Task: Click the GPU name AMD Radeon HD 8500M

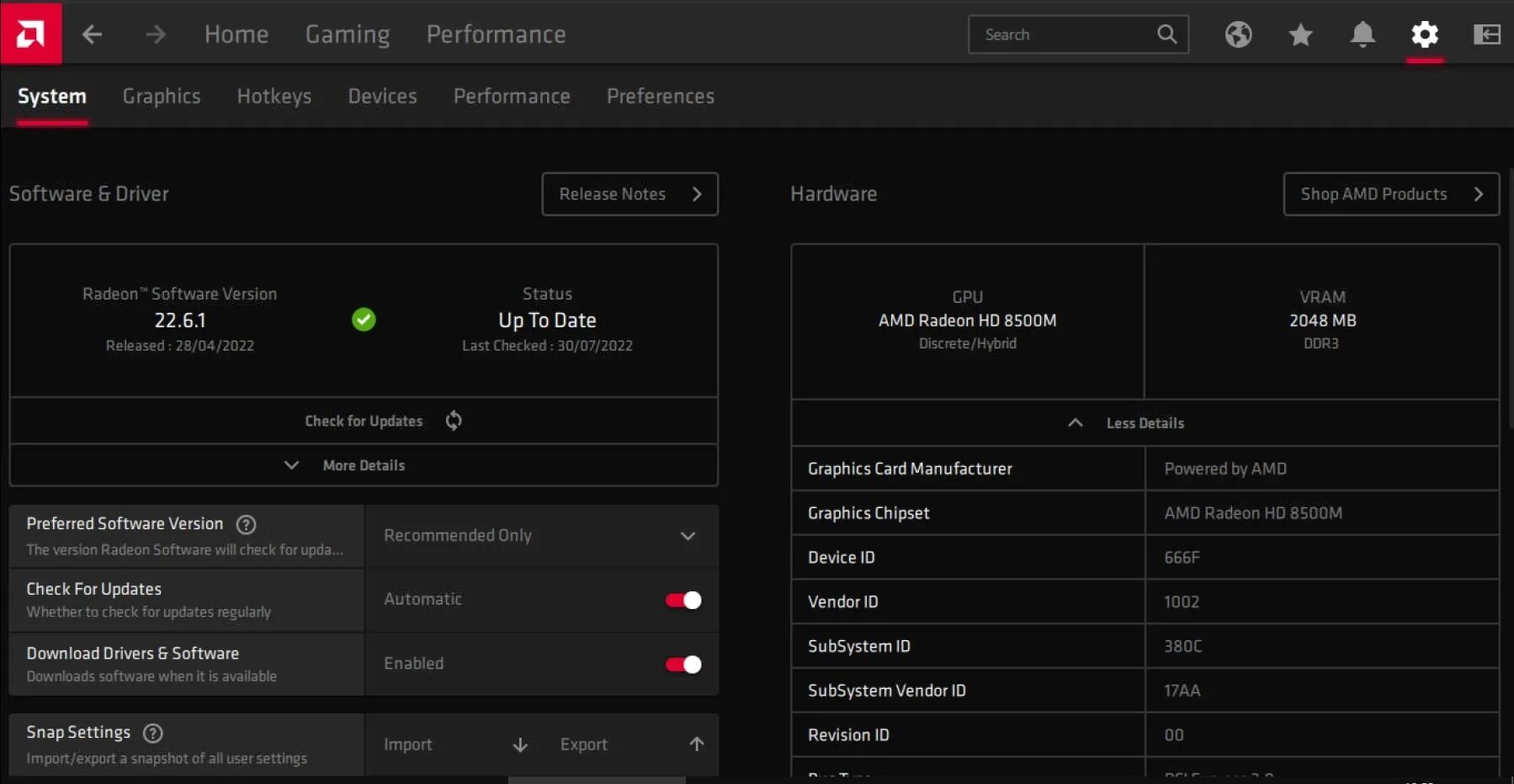Action: (968, 320)
